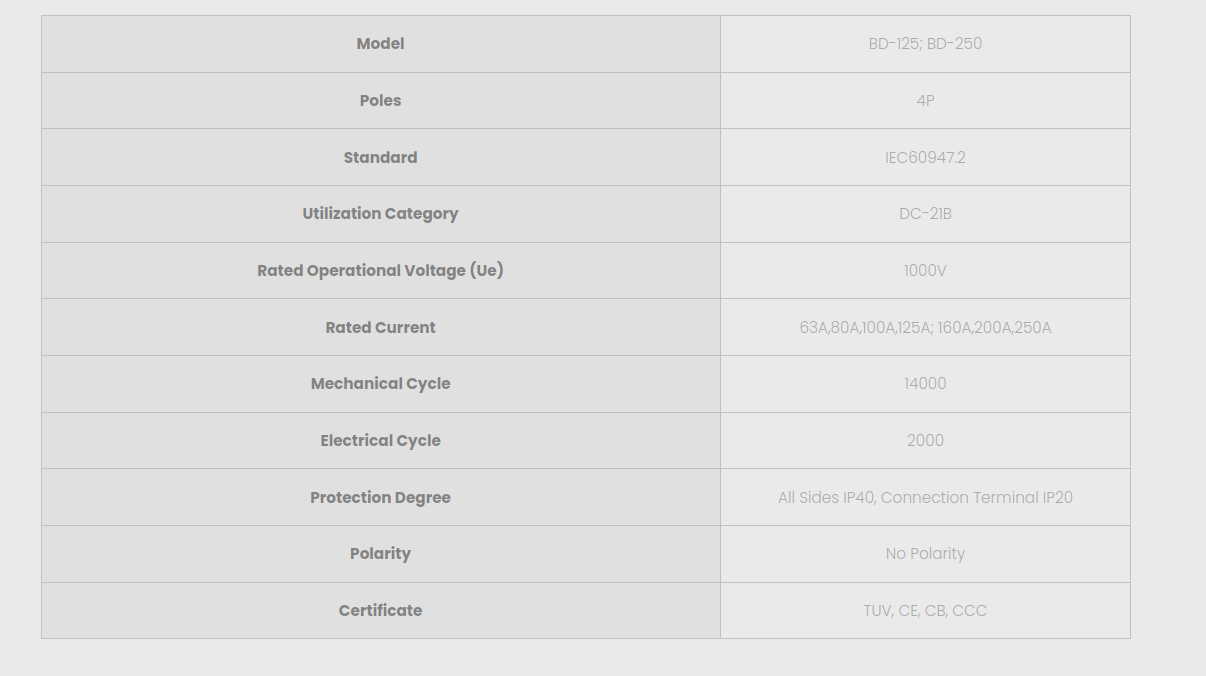
Task: Select the BD-125; BD-250 model value
Action: click(x=925, y=44)
